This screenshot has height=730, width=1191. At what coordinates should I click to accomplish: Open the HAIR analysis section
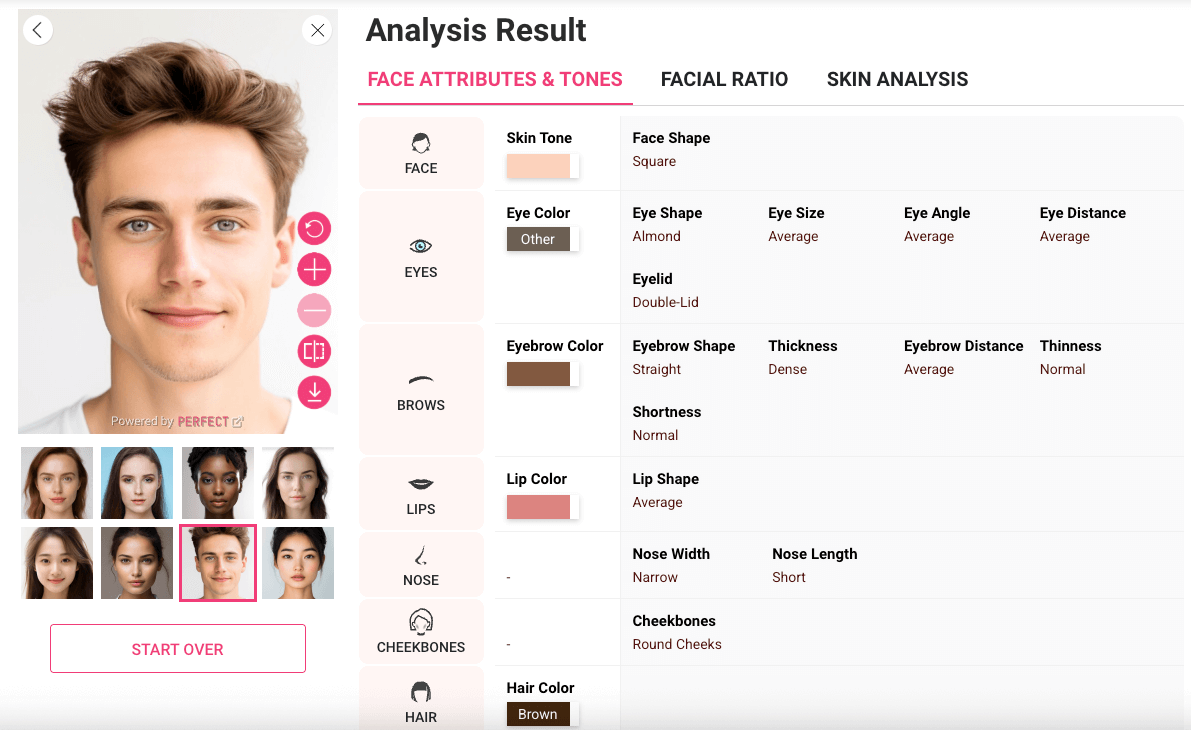tap(420, 700)
